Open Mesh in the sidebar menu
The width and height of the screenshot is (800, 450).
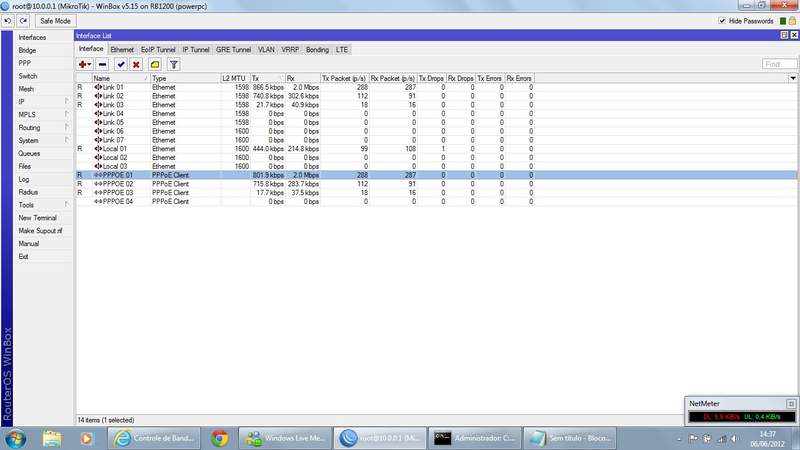click(26, 89)
